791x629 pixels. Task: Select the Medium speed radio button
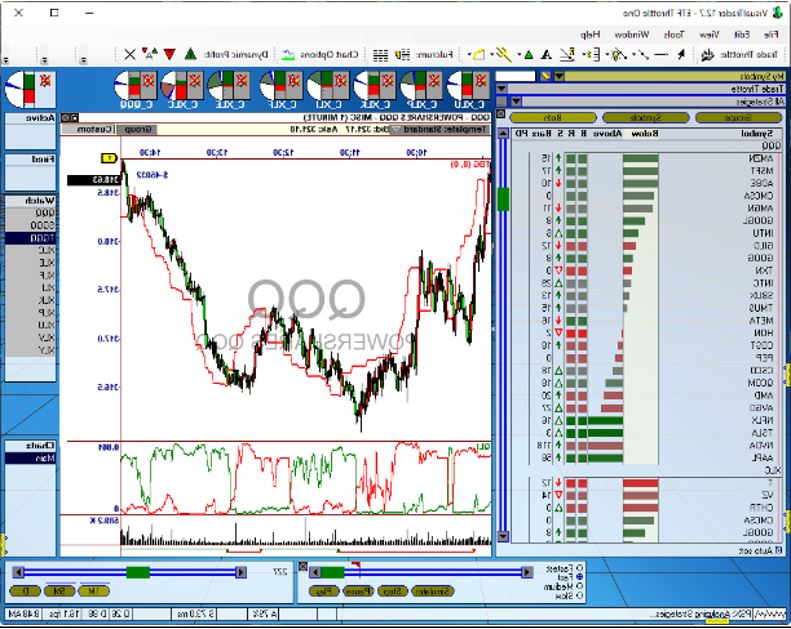[580, 586]
